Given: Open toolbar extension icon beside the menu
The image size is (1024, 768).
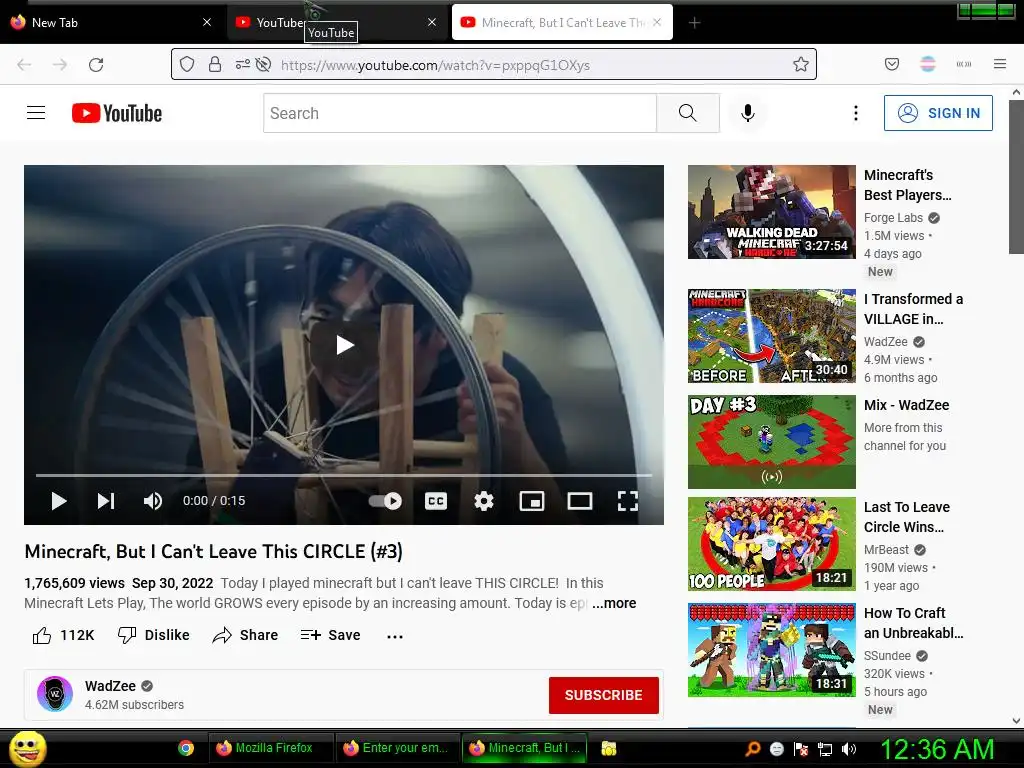Looking at the screenshot, I should [963, 64].
